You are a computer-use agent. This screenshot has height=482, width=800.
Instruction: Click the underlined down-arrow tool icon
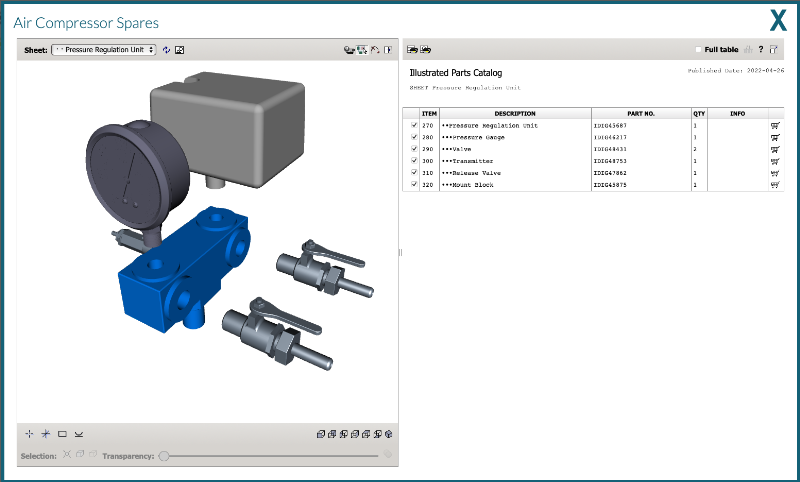(x=79, y=434)
